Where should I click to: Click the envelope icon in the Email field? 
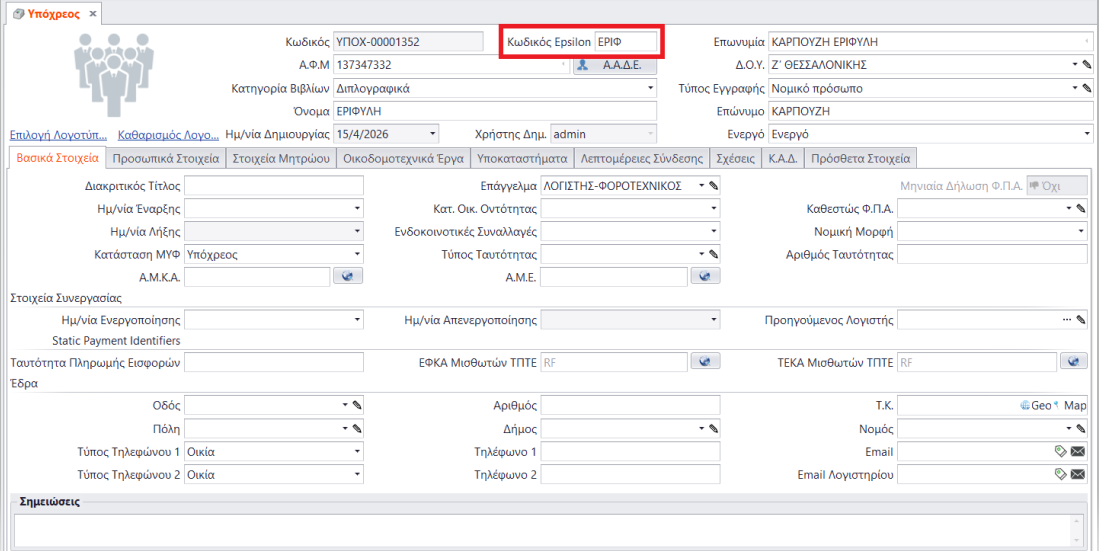click(x=1078, y=452)
